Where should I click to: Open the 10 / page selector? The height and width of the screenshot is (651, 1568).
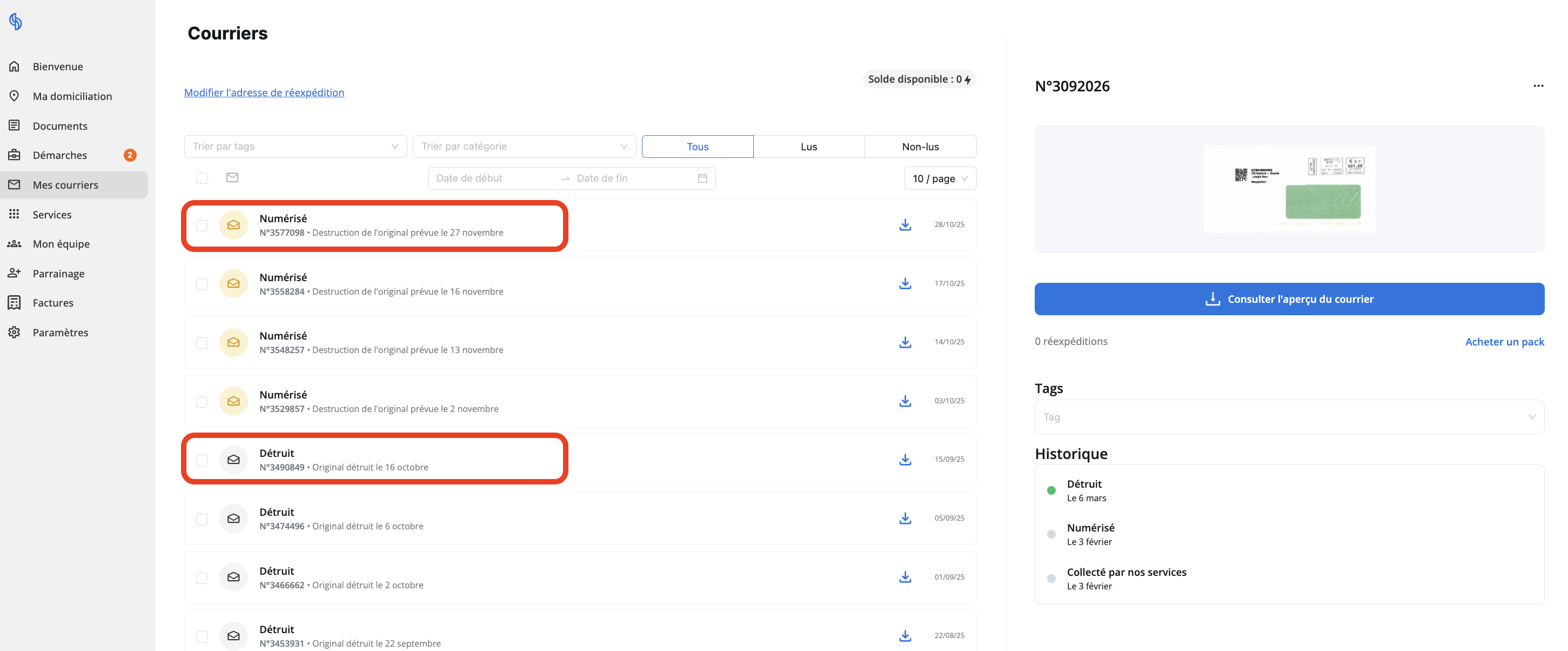click(940, 178)
